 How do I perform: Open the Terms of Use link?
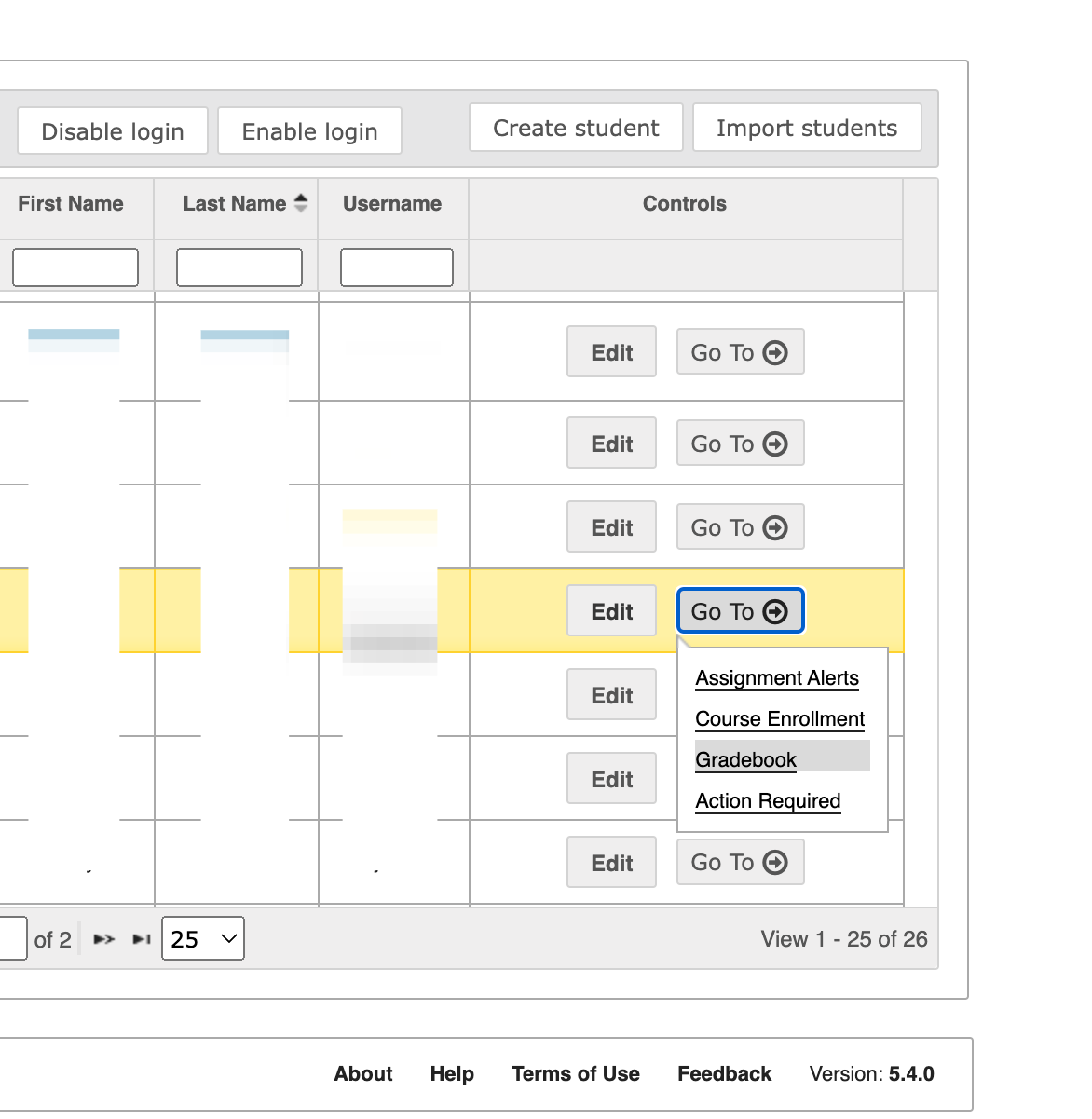point(576,1073)
